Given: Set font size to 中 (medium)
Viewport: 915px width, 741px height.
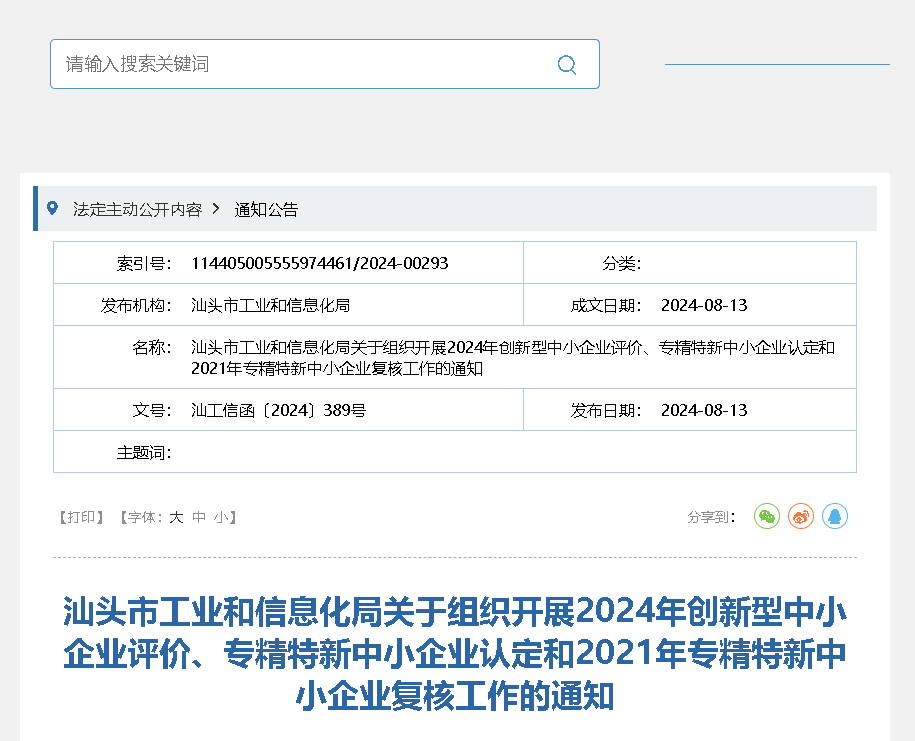Looking at the screenshot, I should point(199,517).
